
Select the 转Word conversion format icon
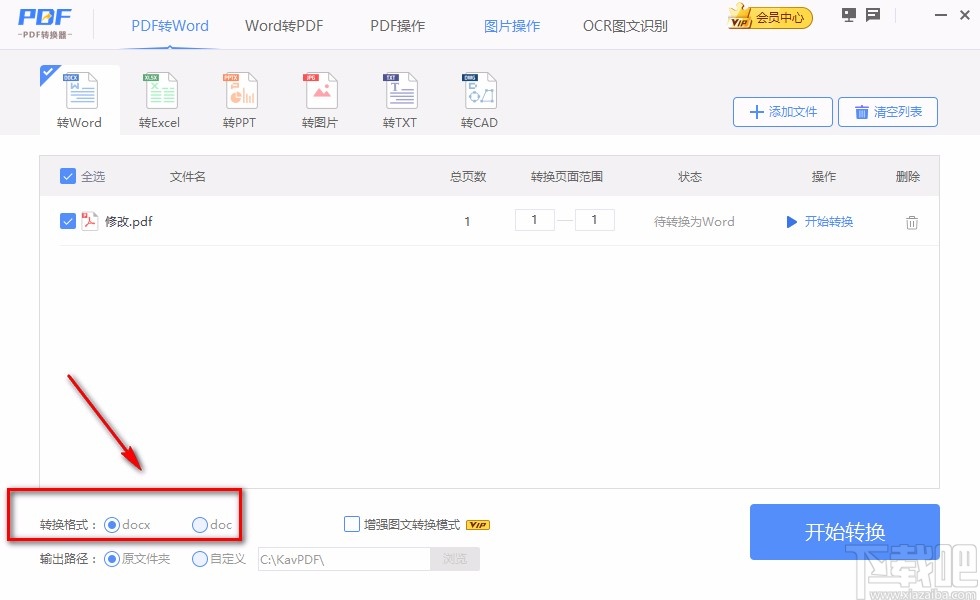coord(78,95)
